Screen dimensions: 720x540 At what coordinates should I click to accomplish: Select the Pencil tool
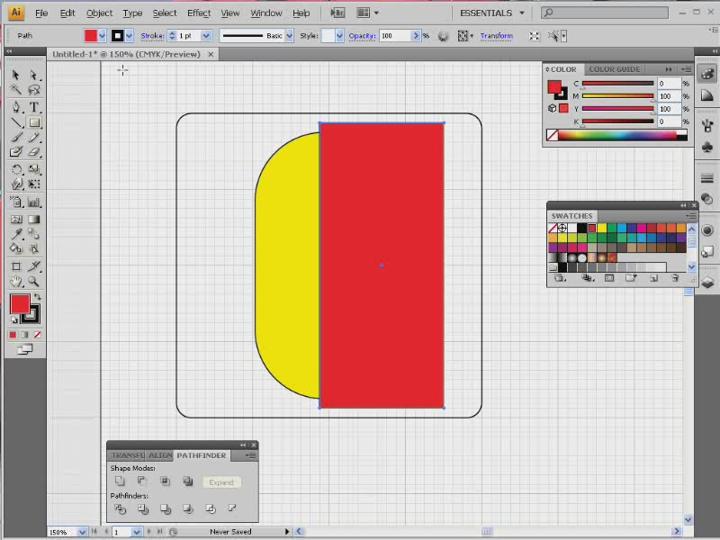coord(34,137)
